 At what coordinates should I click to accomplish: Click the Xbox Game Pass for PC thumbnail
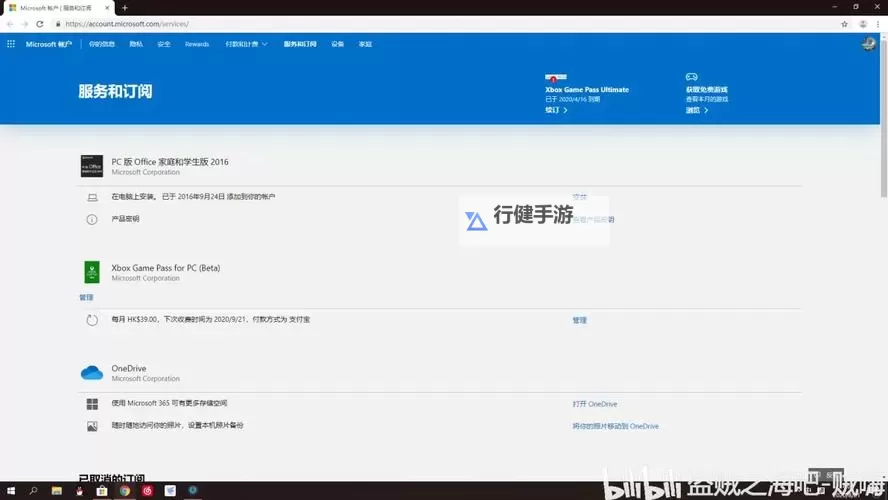pos(92,272)
